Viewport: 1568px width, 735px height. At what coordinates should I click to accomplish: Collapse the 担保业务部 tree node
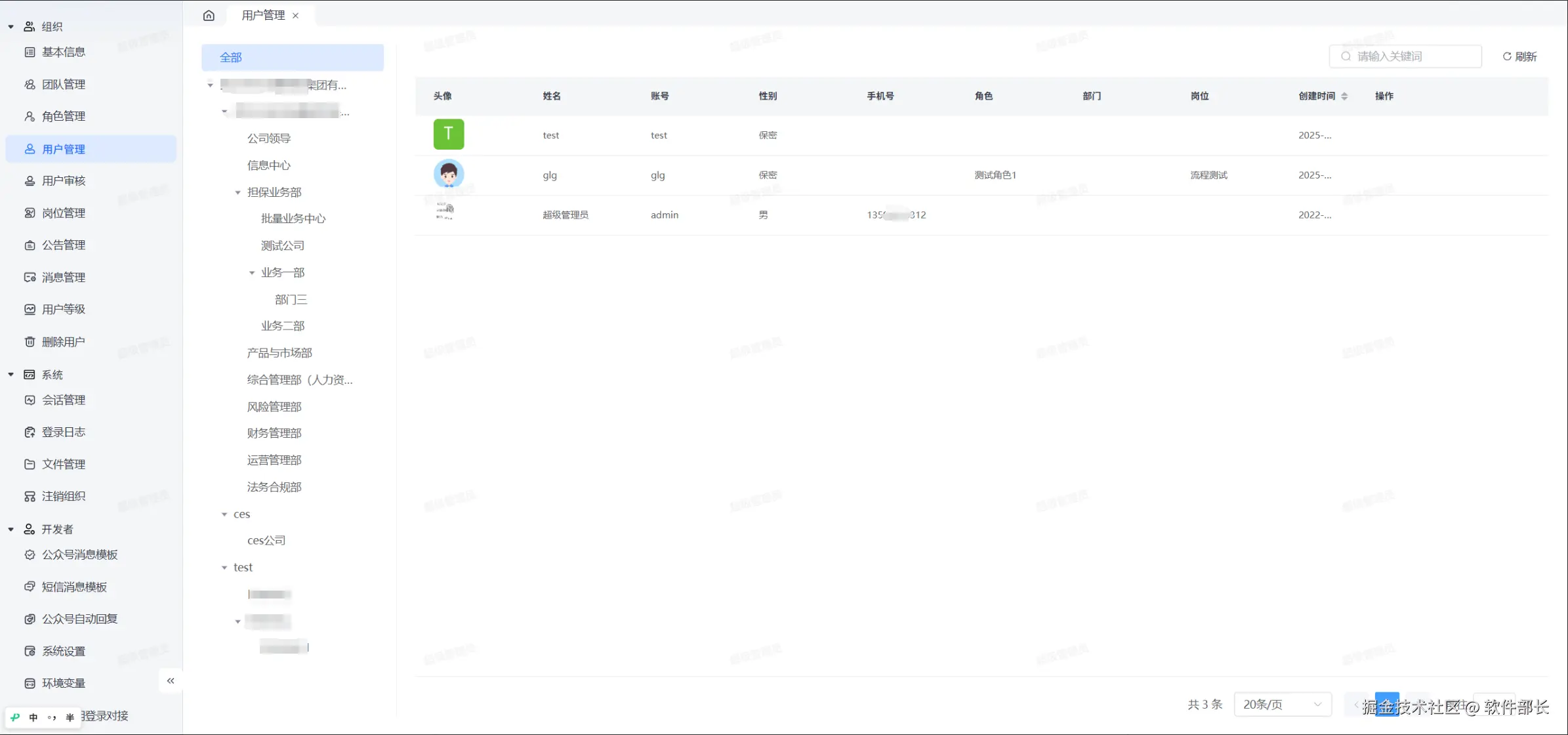[x=238, y=192]
